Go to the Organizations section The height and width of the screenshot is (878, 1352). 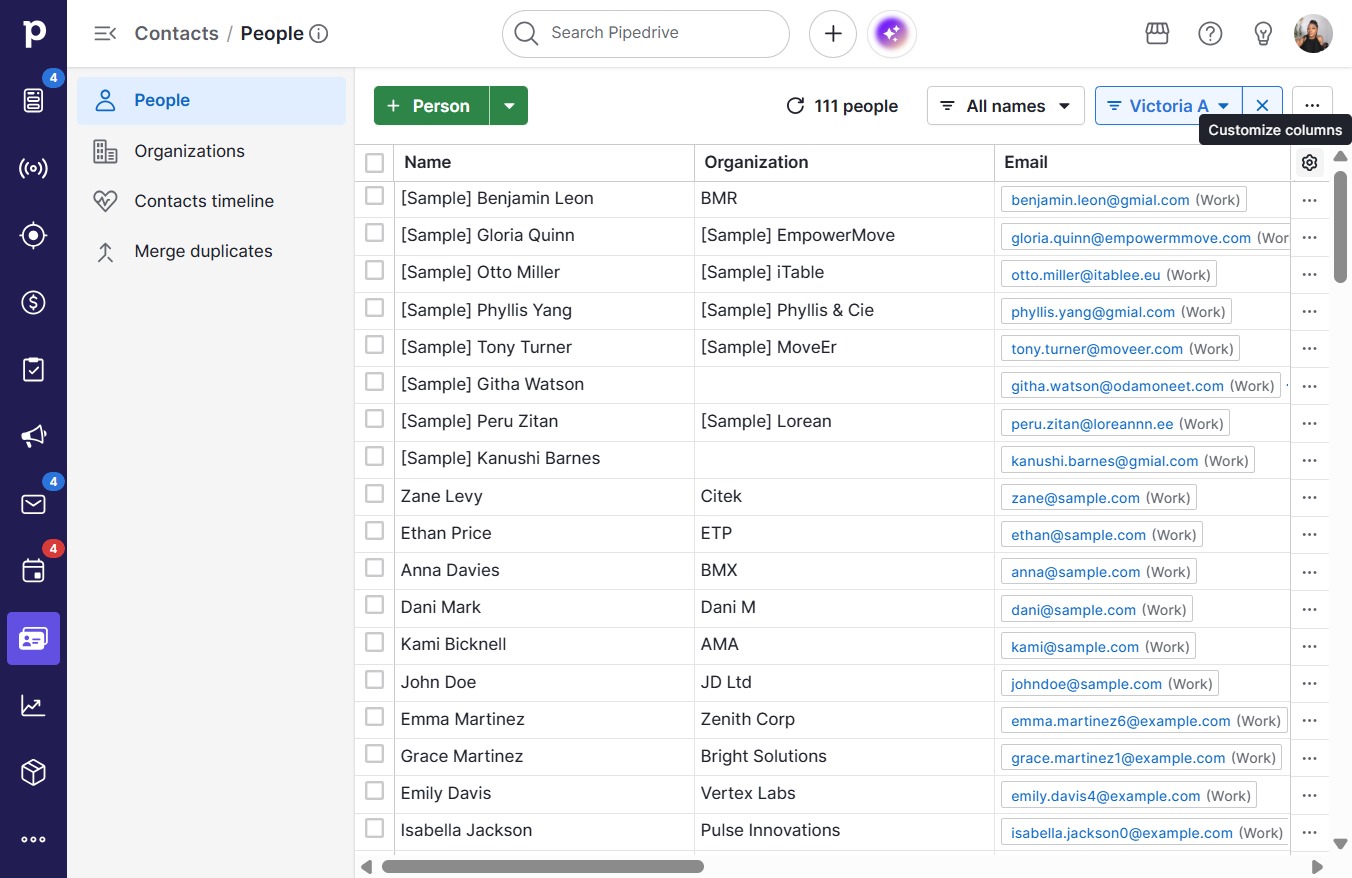211,151
